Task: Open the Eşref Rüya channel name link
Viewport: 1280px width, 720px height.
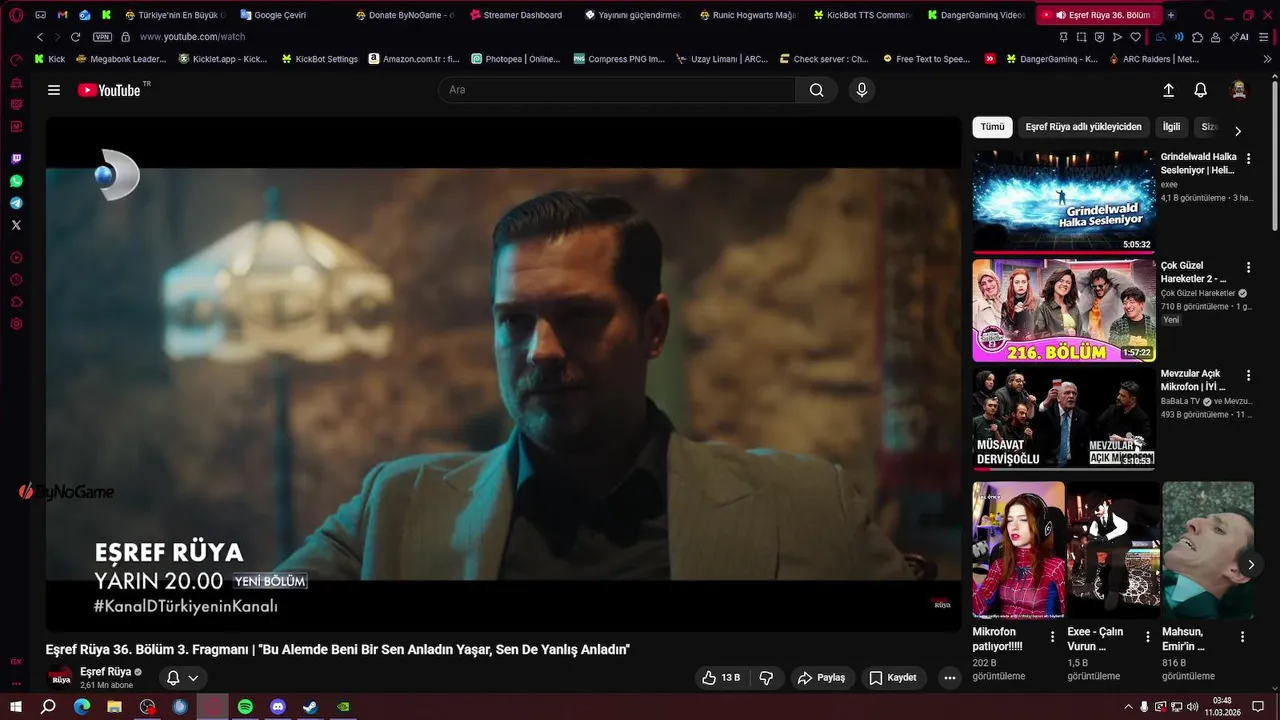Action: click(x=106, y=672)
